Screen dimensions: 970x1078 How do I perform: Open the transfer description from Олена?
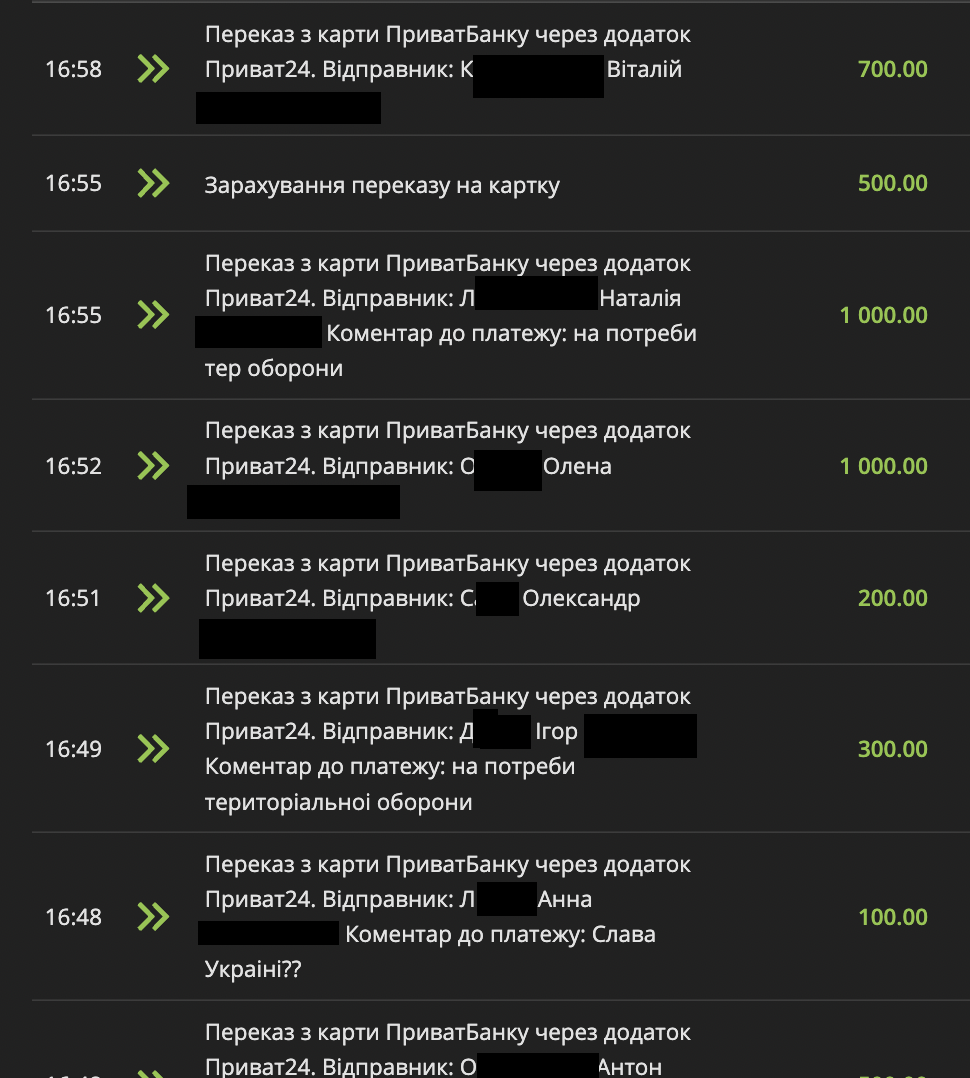coord(447,448)
